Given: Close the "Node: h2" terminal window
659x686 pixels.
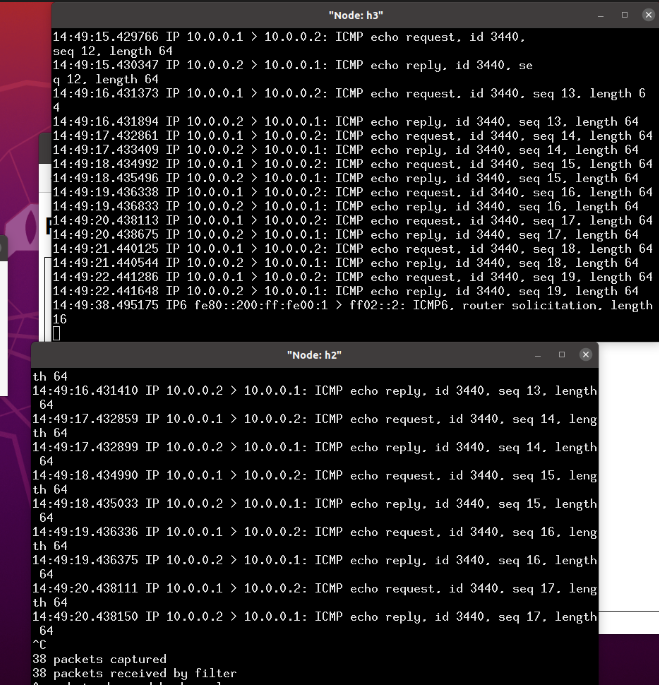Looking at the screenshot, I should 585,354.
